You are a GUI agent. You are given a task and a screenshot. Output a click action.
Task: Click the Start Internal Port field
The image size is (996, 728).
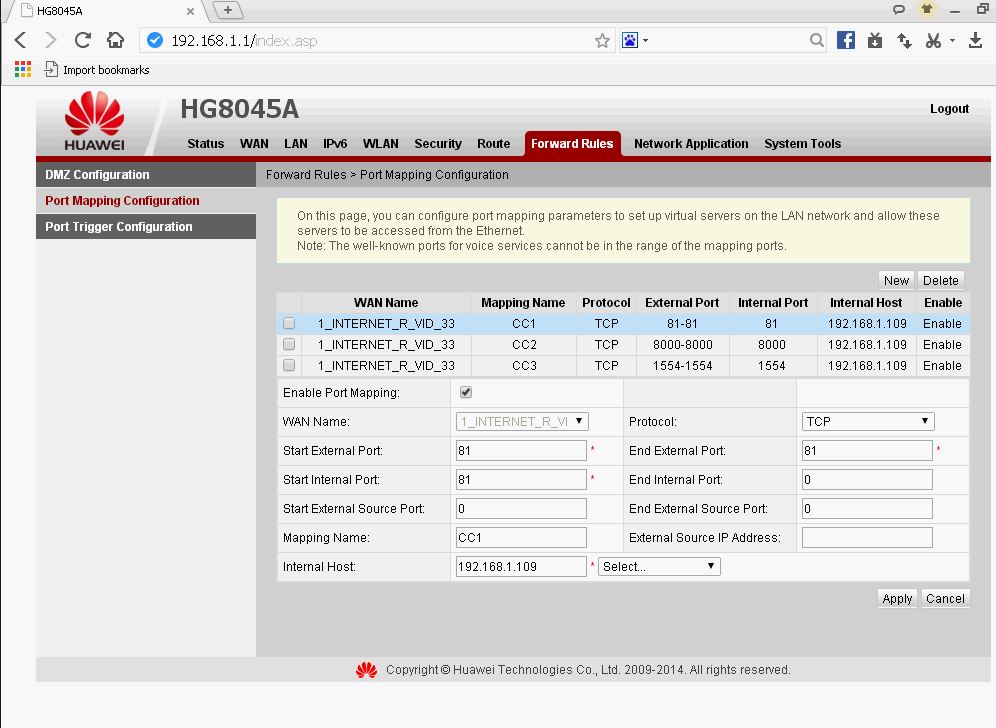point(521,480)
